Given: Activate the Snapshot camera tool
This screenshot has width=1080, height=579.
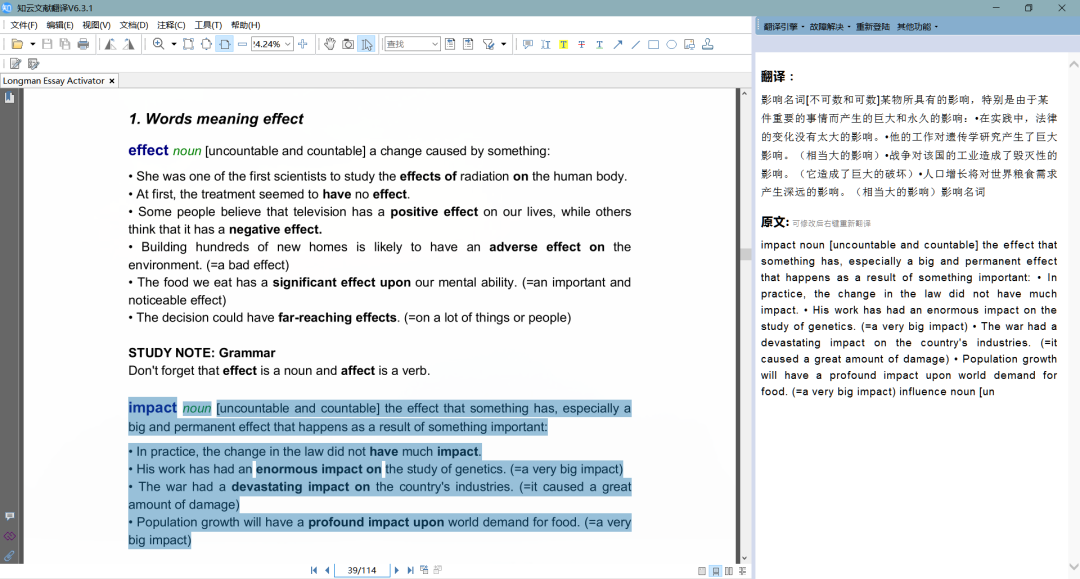Looking at the screenshot, I should (x=348, y=44).
